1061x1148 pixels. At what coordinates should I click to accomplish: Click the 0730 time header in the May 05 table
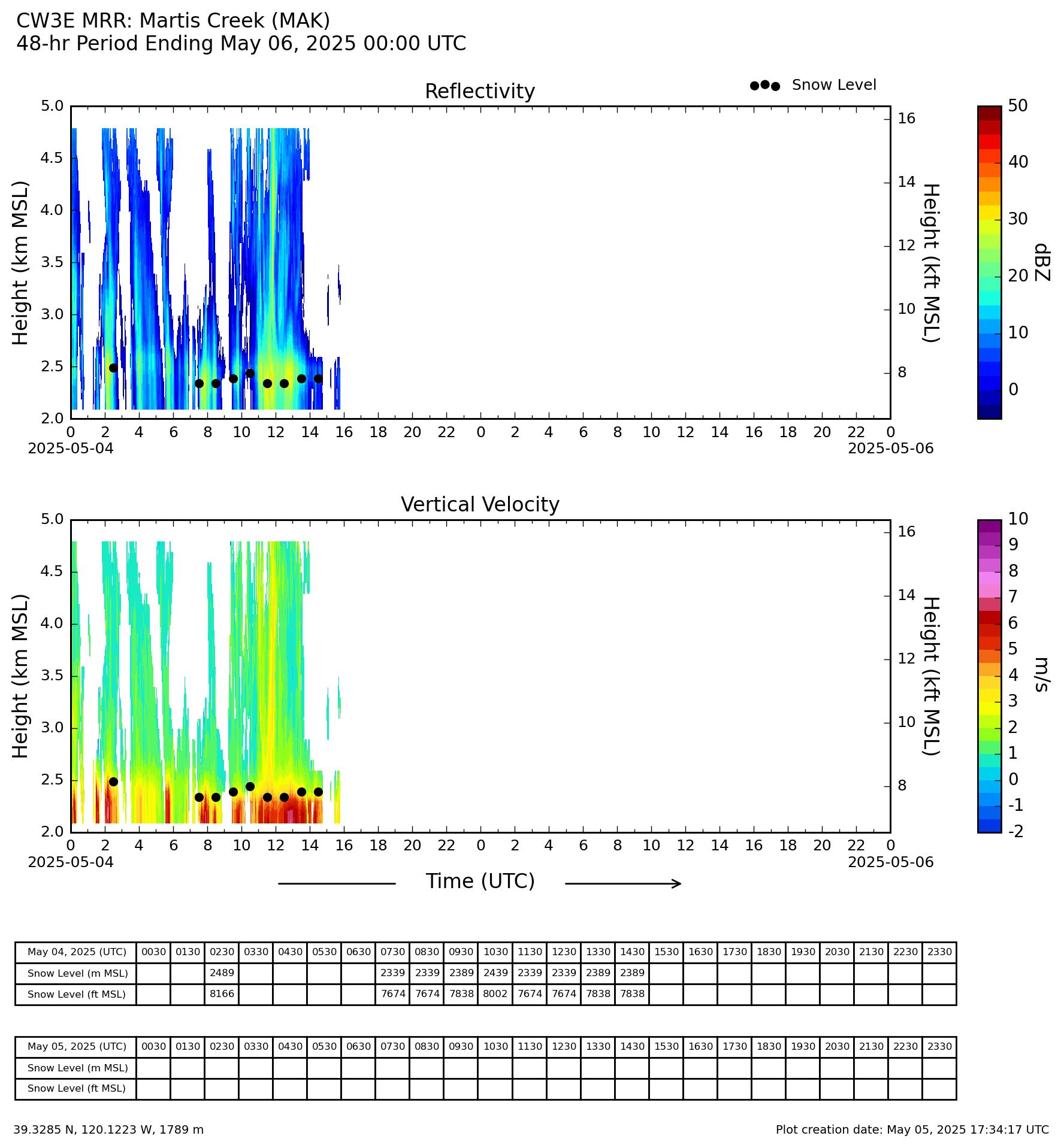click(x=393, y=1047)
